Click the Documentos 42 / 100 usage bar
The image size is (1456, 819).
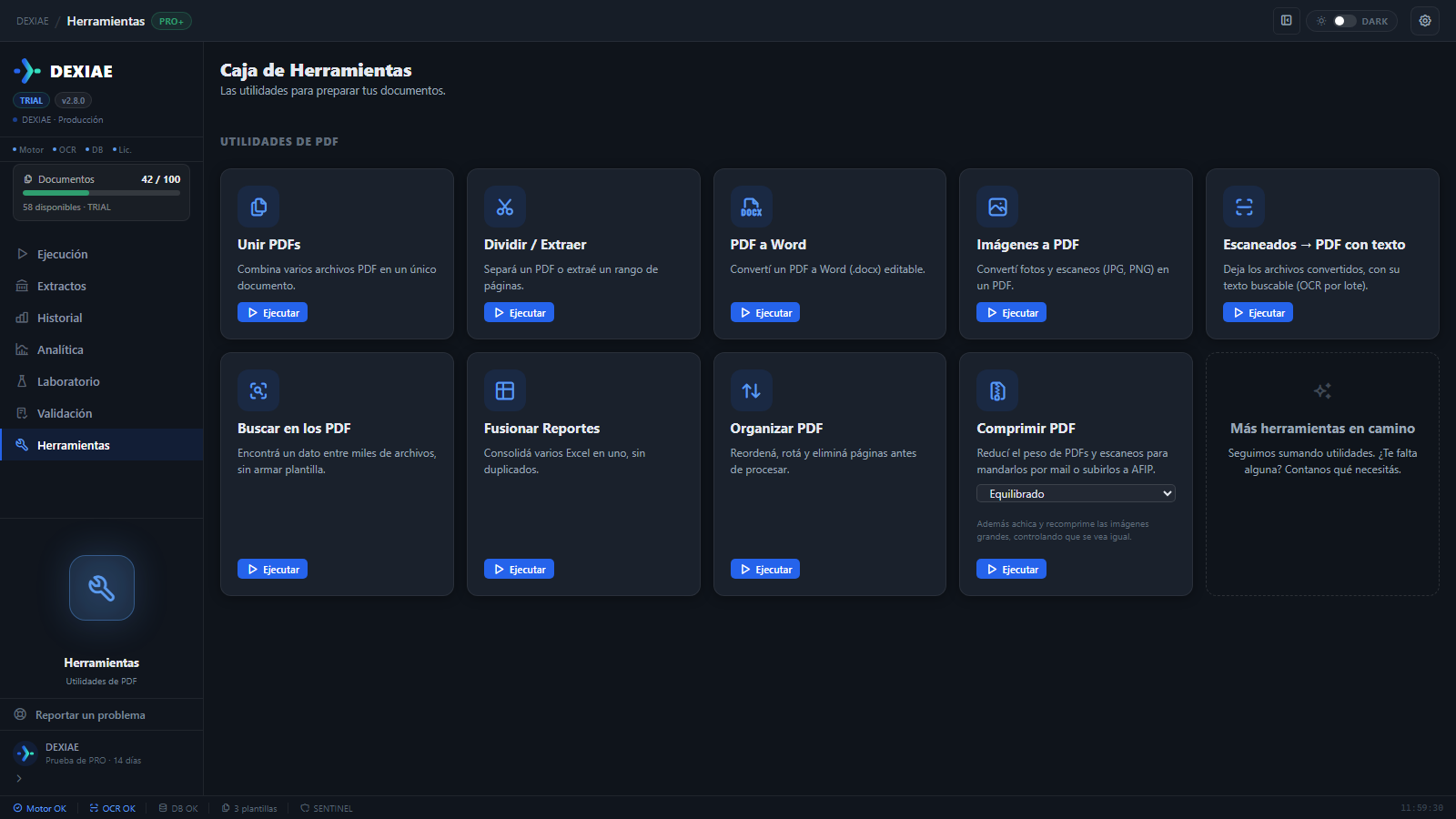(x=101, y=193)
